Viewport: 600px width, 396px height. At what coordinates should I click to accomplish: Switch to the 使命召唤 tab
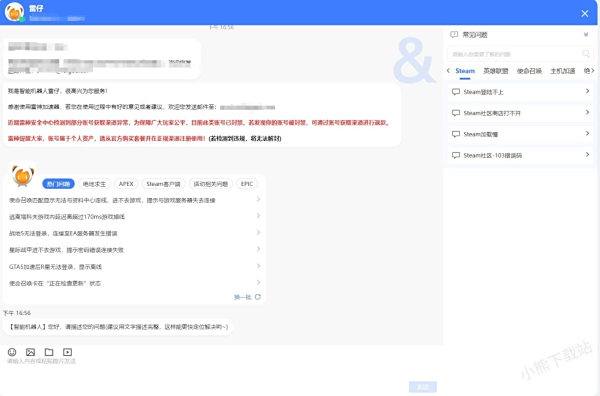(x=529, y=71)
